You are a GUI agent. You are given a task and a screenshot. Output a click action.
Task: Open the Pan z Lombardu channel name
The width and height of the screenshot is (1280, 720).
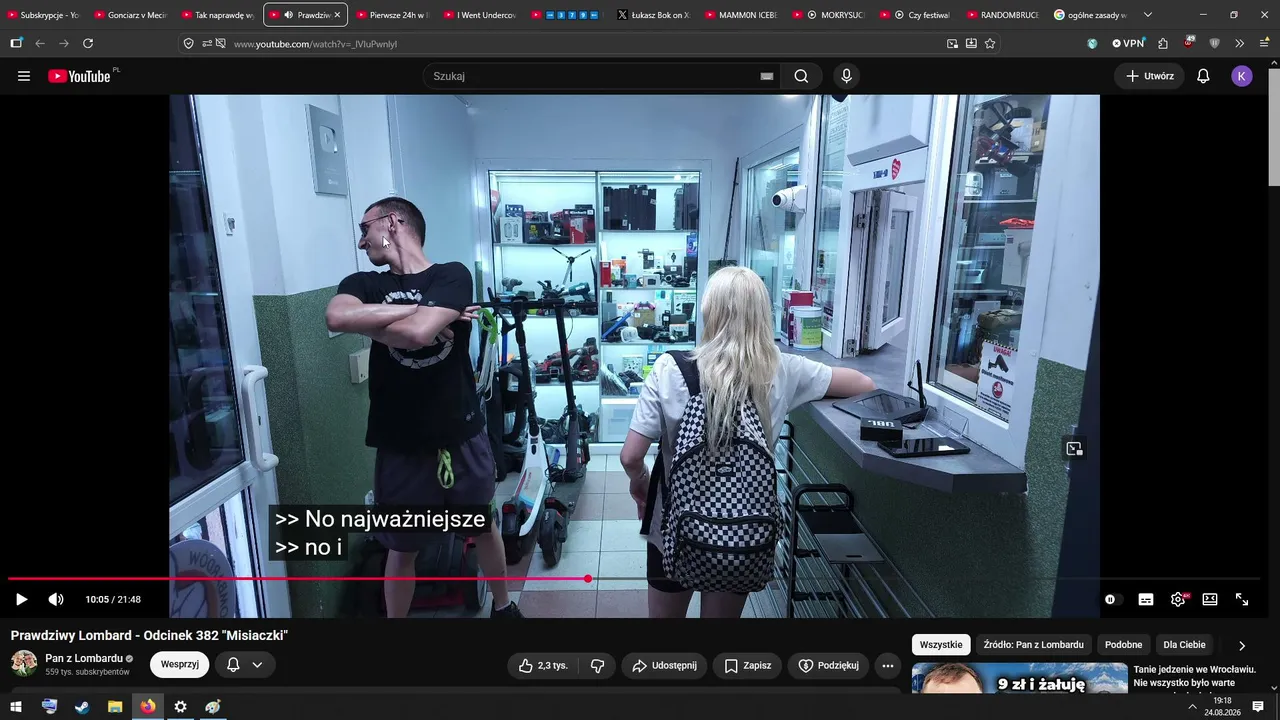click(84, 658)
